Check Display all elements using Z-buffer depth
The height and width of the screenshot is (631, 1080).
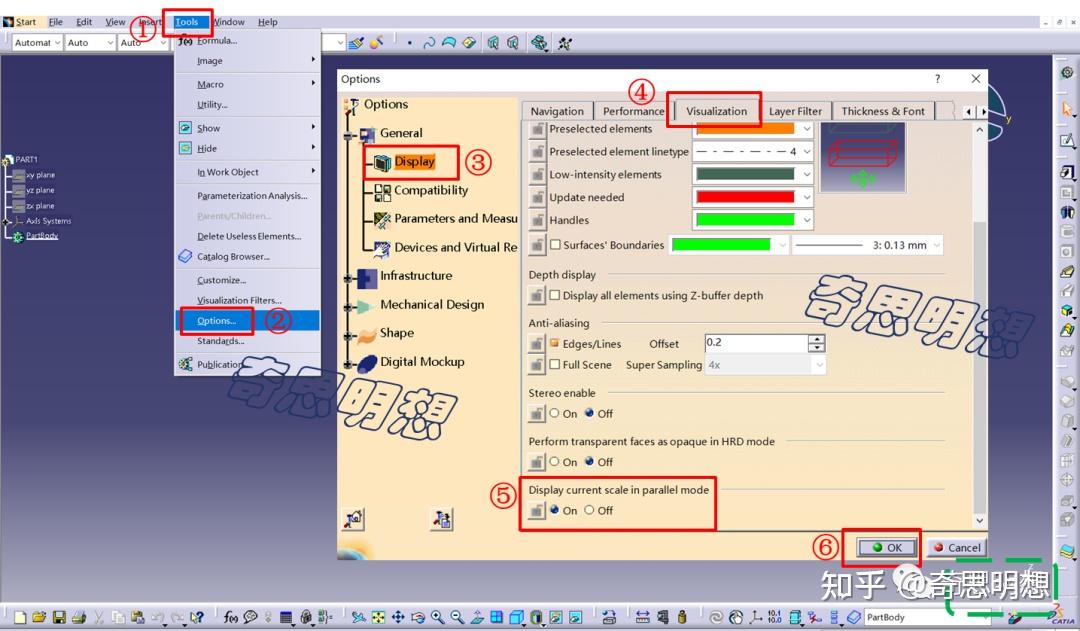point(555,295)
